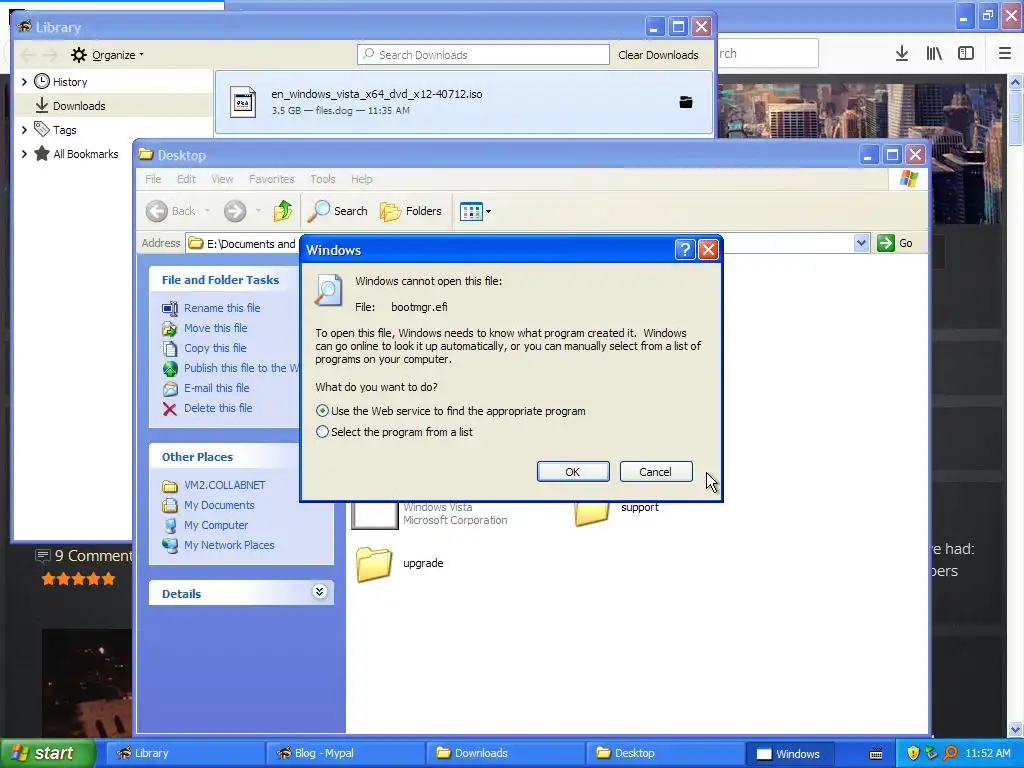Expand History tree in Library window

point(24,82)
